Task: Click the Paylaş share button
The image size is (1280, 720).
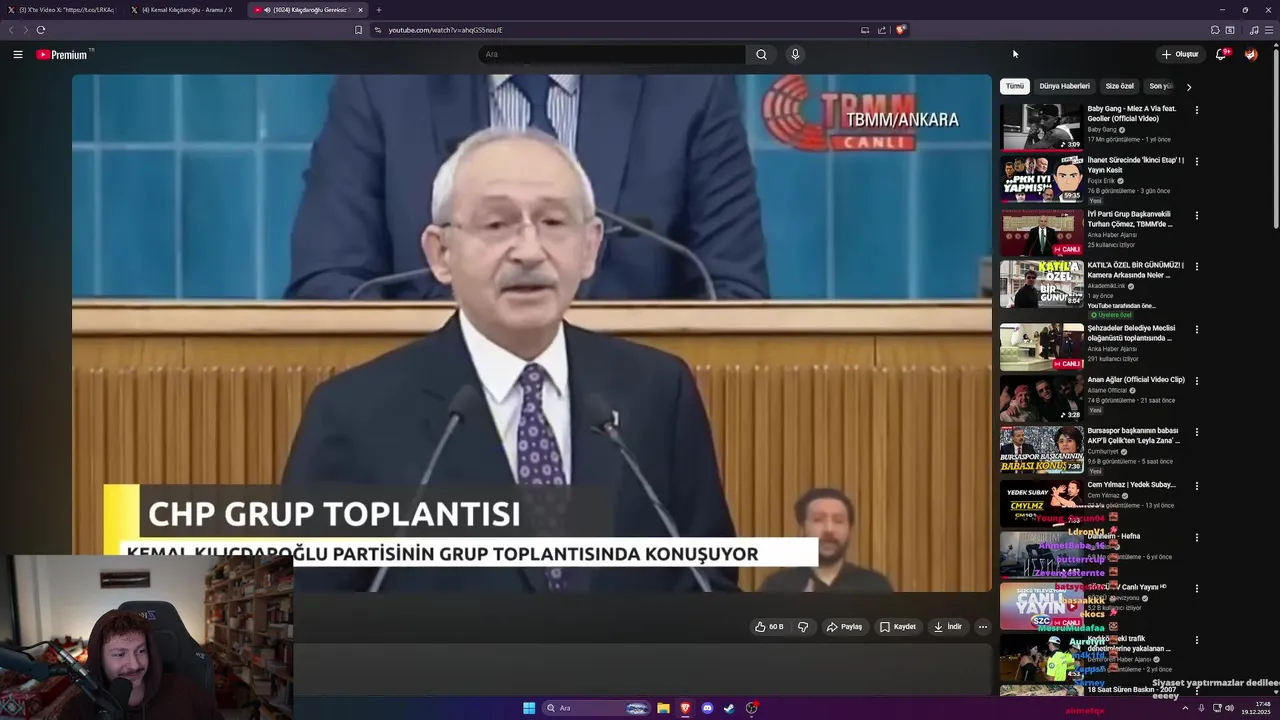Action: [x=844, y=627]
